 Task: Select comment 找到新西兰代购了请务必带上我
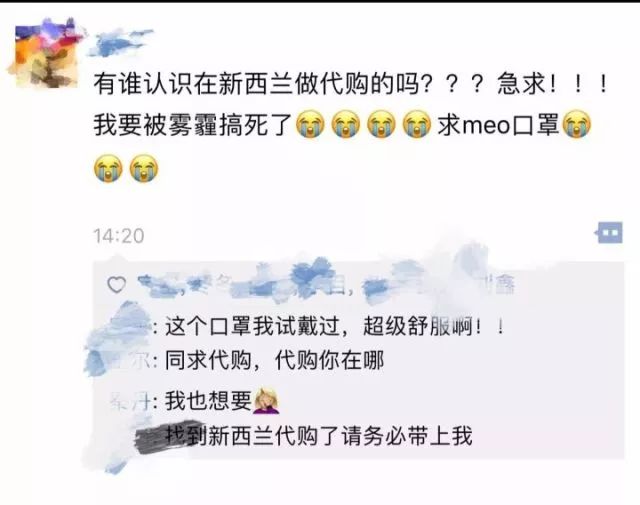point(319,435)
